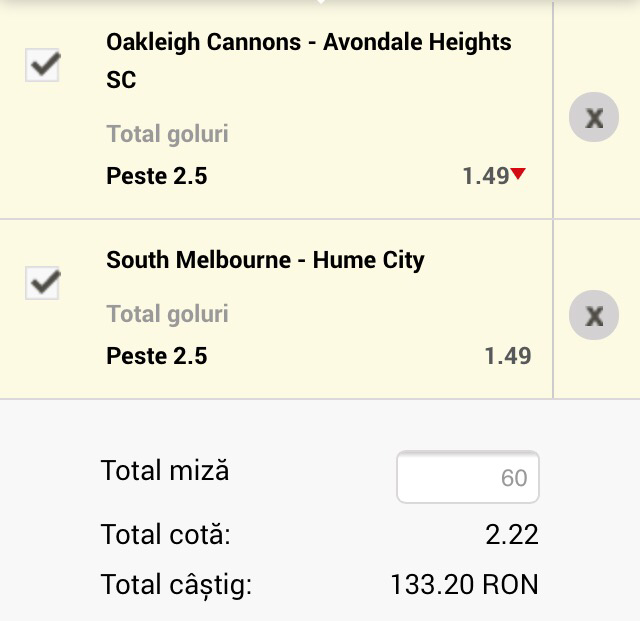Click the red odds-drop arrow icon
Viewport: 640px width, 621px height.
coord(518,174)
